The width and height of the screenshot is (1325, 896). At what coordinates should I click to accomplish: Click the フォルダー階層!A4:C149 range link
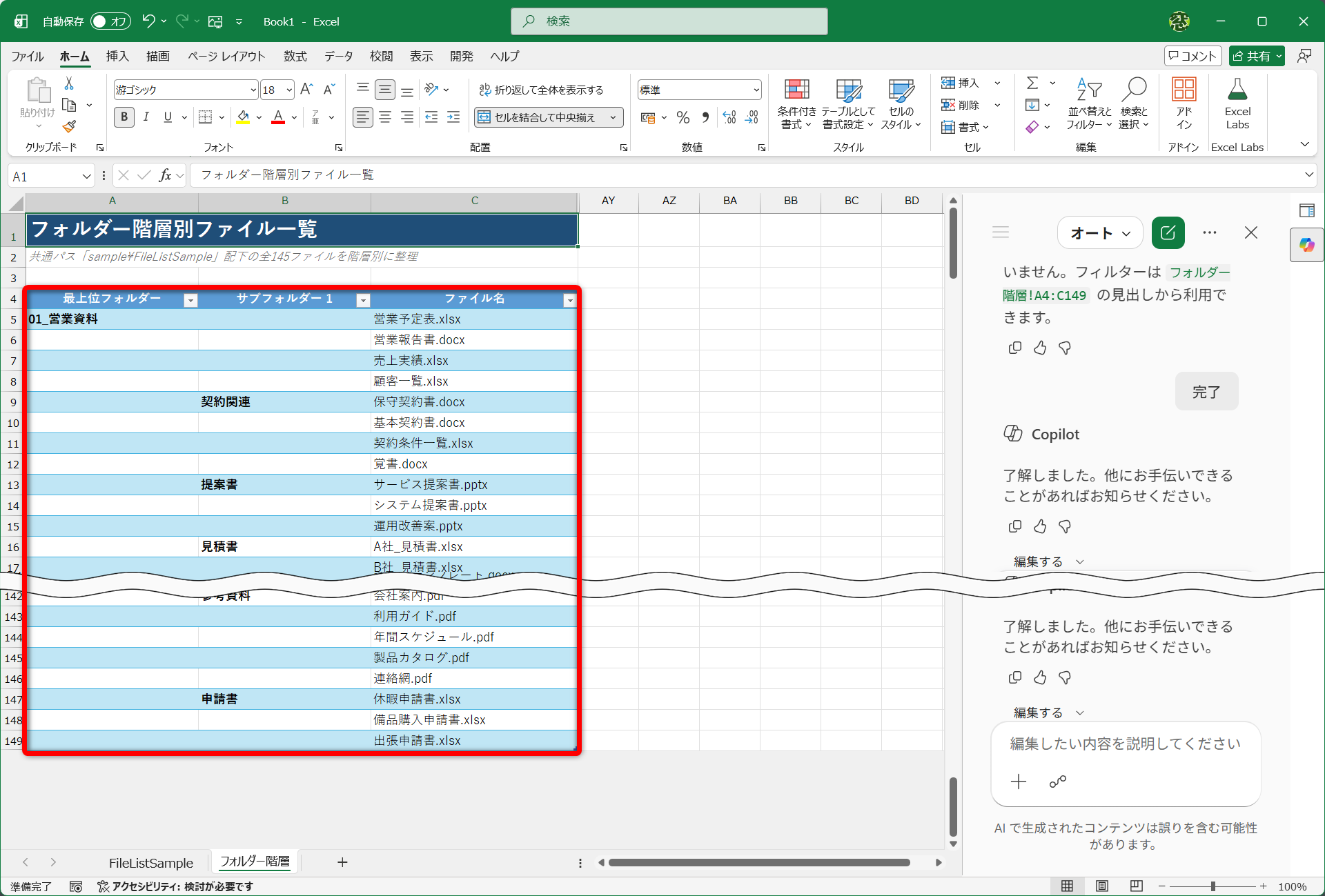pos(1116,283)
